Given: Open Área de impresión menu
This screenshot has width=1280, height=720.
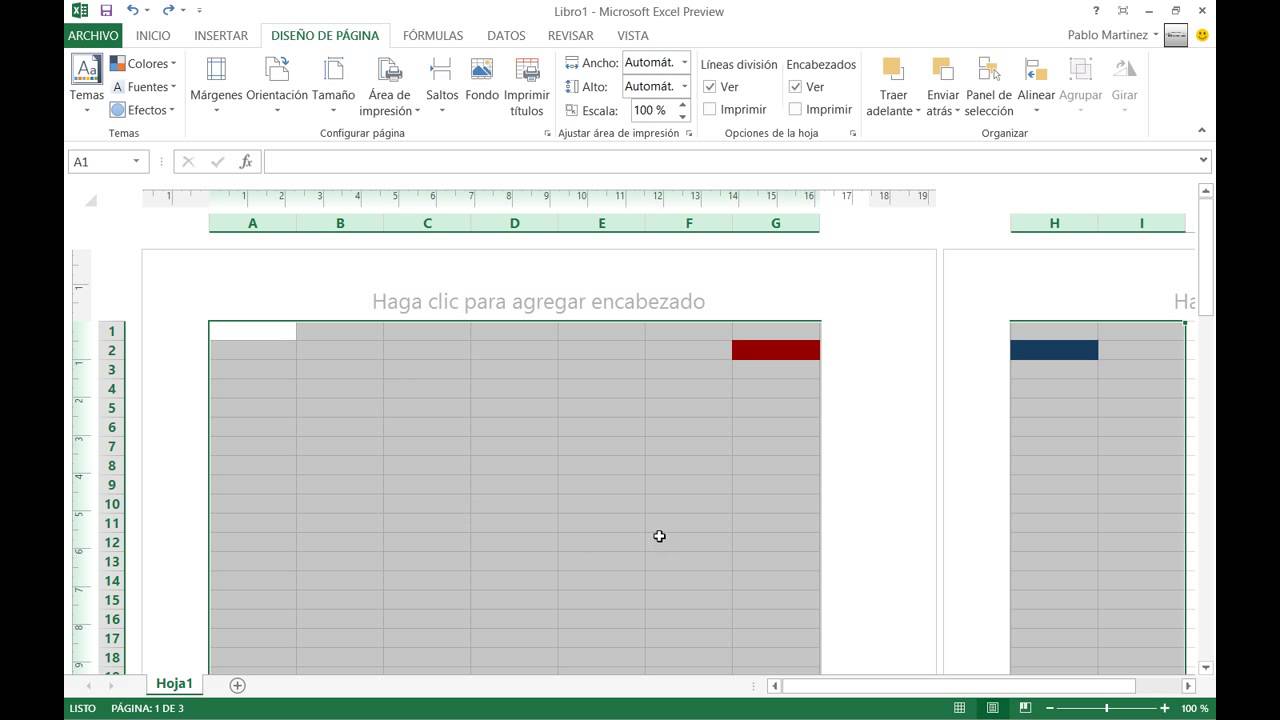Looking at the screenshot, I should pos(390,85).
